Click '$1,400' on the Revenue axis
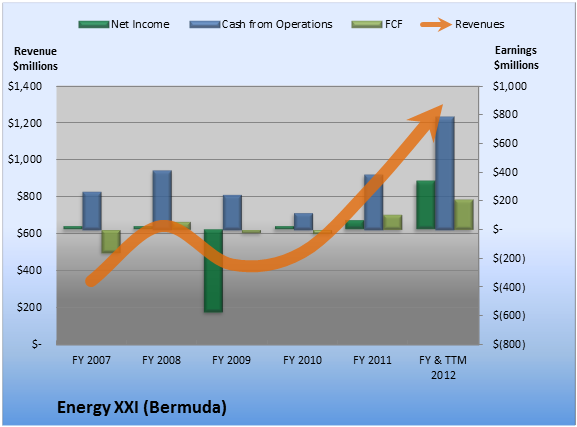Image resolution: width=577 pixels, height=427 pixels. (25, 86)
